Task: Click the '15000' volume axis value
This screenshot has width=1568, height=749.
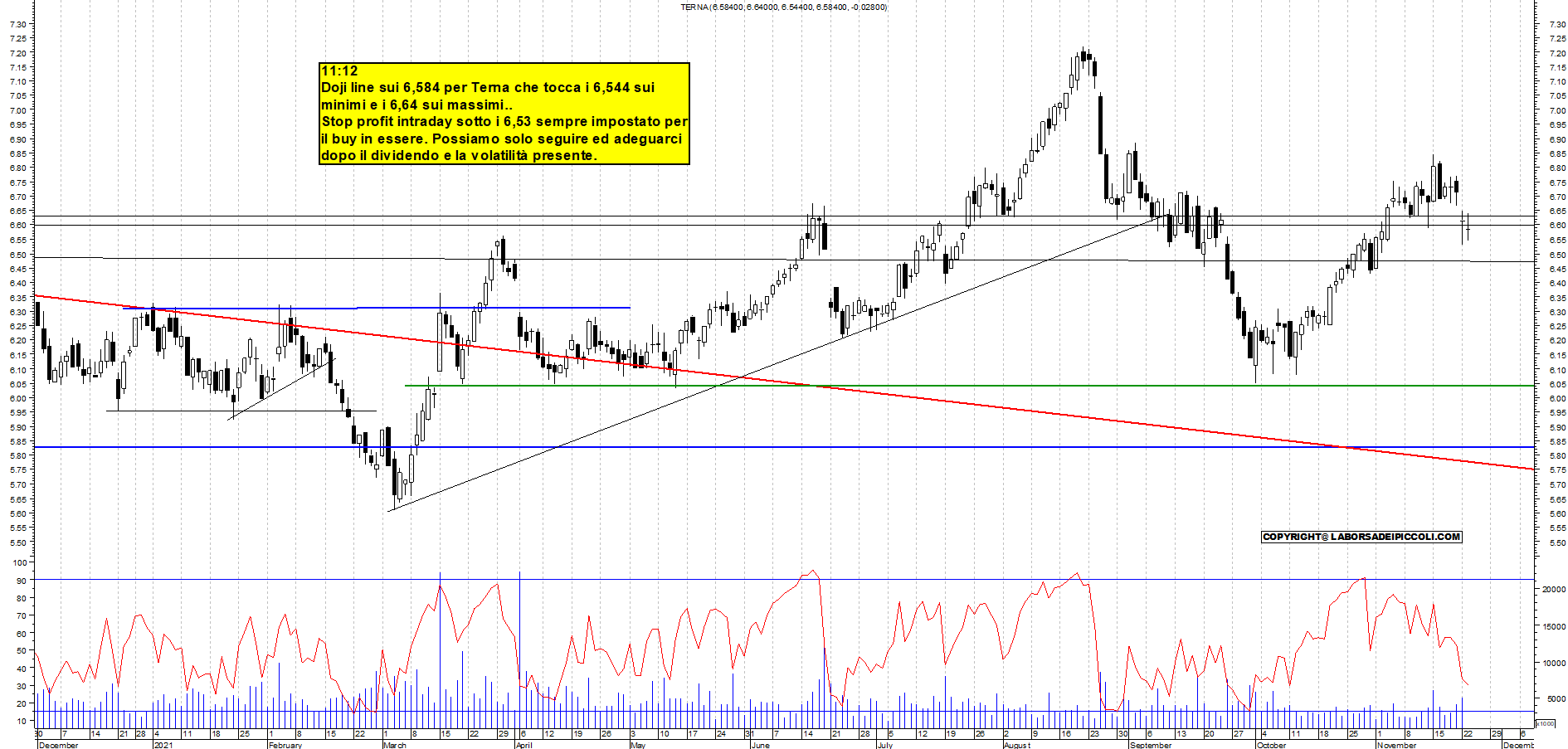Action: coord(1554,626)
